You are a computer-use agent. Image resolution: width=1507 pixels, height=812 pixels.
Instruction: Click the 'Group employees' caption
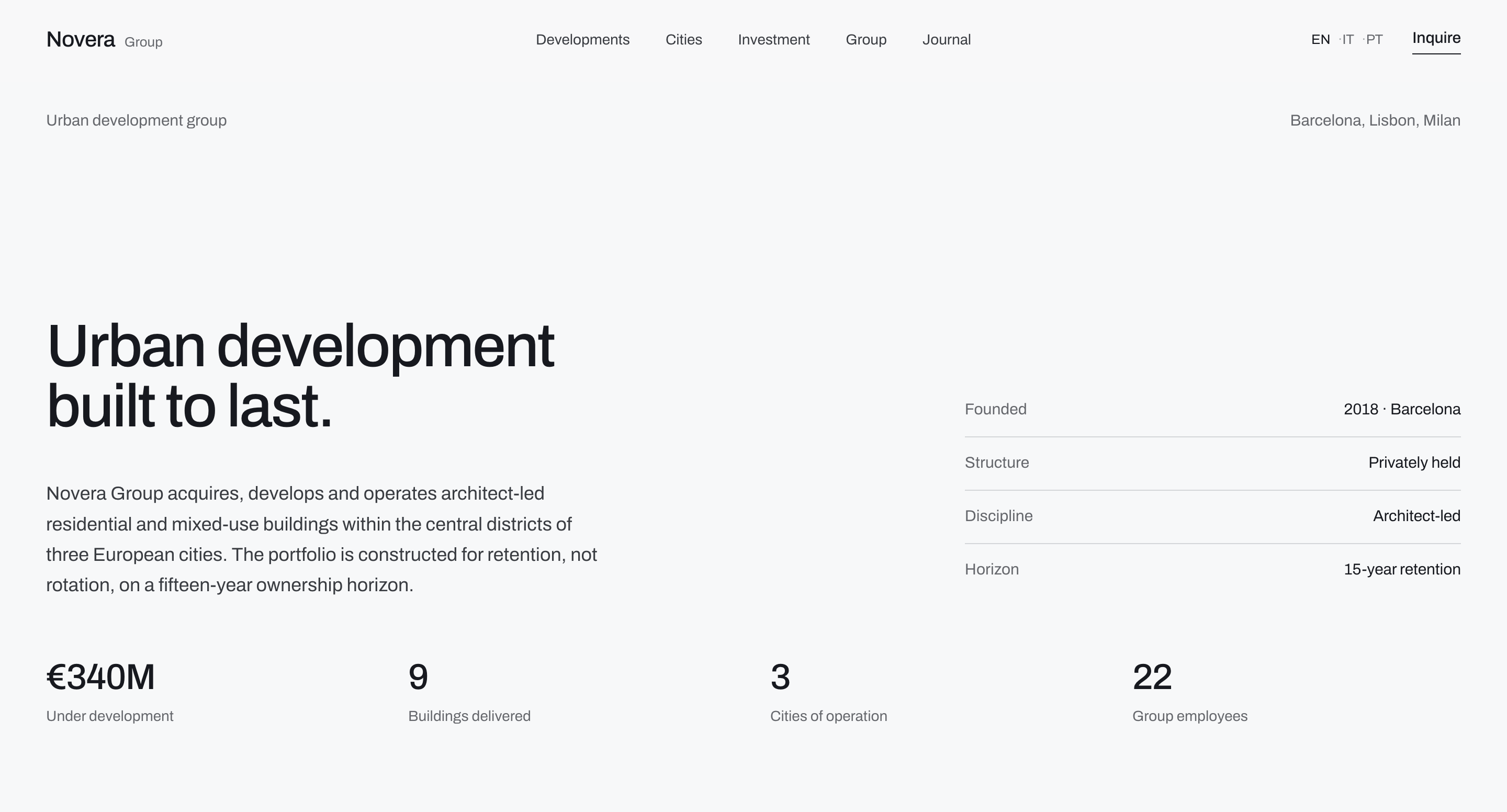click(x=1190, y=716)
